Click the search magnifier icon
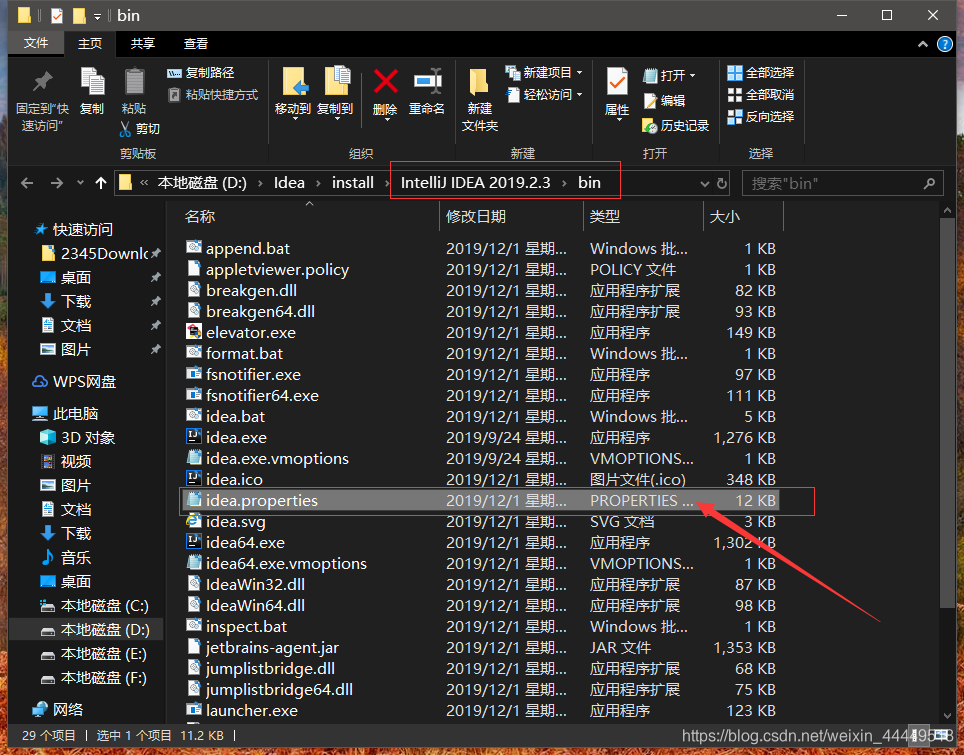 (x=929, y=183)
